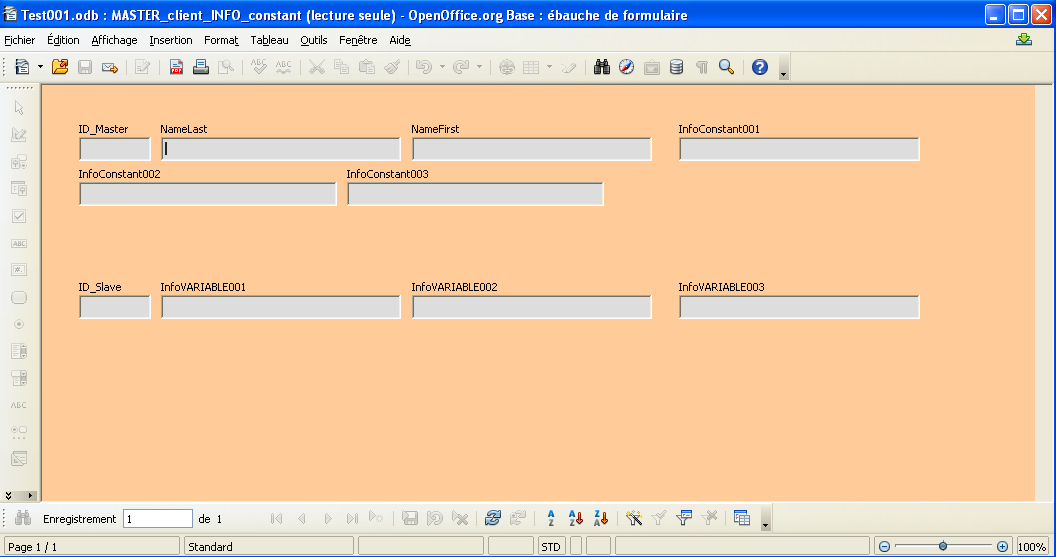Image resolution: width=1056 pixels, height=557 pixels.
Task: Apply AutoFilter to the form records
Action: pos(634,518)
